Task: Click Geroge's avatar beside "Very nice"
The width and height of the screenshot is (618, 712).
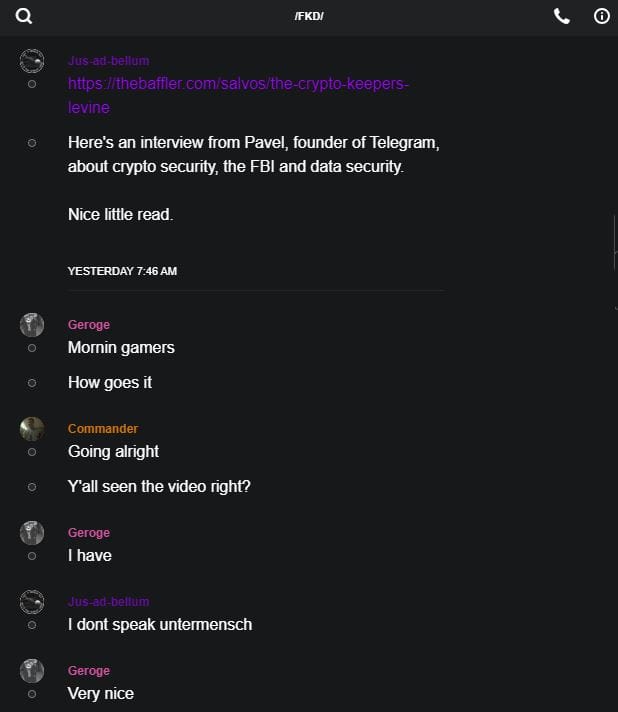Action: click(32, 670)
